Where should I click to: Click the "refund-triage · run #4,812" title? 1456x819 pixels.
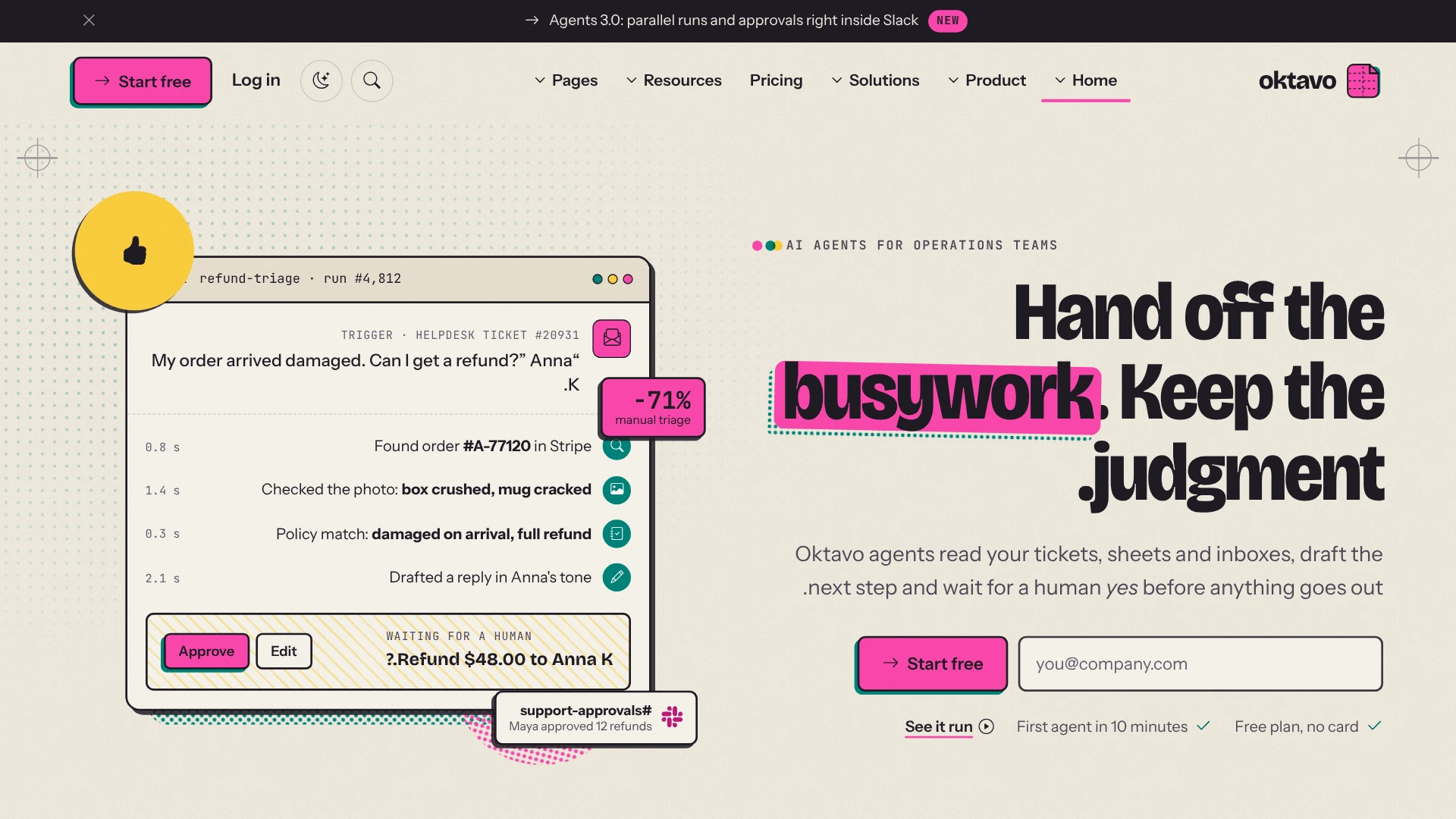pos(300,278)
